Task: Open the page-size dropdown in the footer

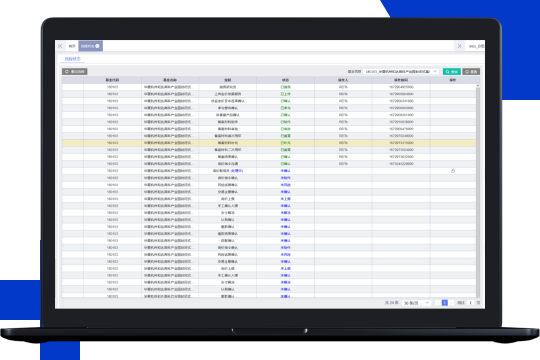Action: [x=416, y=303]
